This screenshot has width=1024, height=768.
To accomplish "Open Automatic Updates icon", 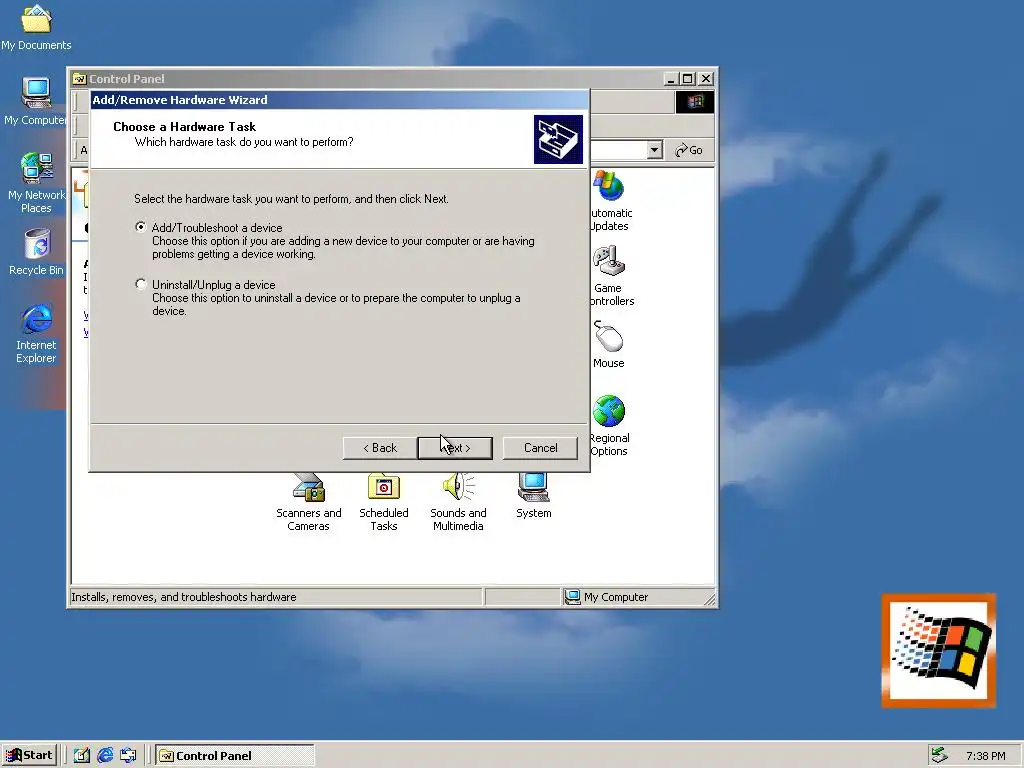I will coord(609,201).
